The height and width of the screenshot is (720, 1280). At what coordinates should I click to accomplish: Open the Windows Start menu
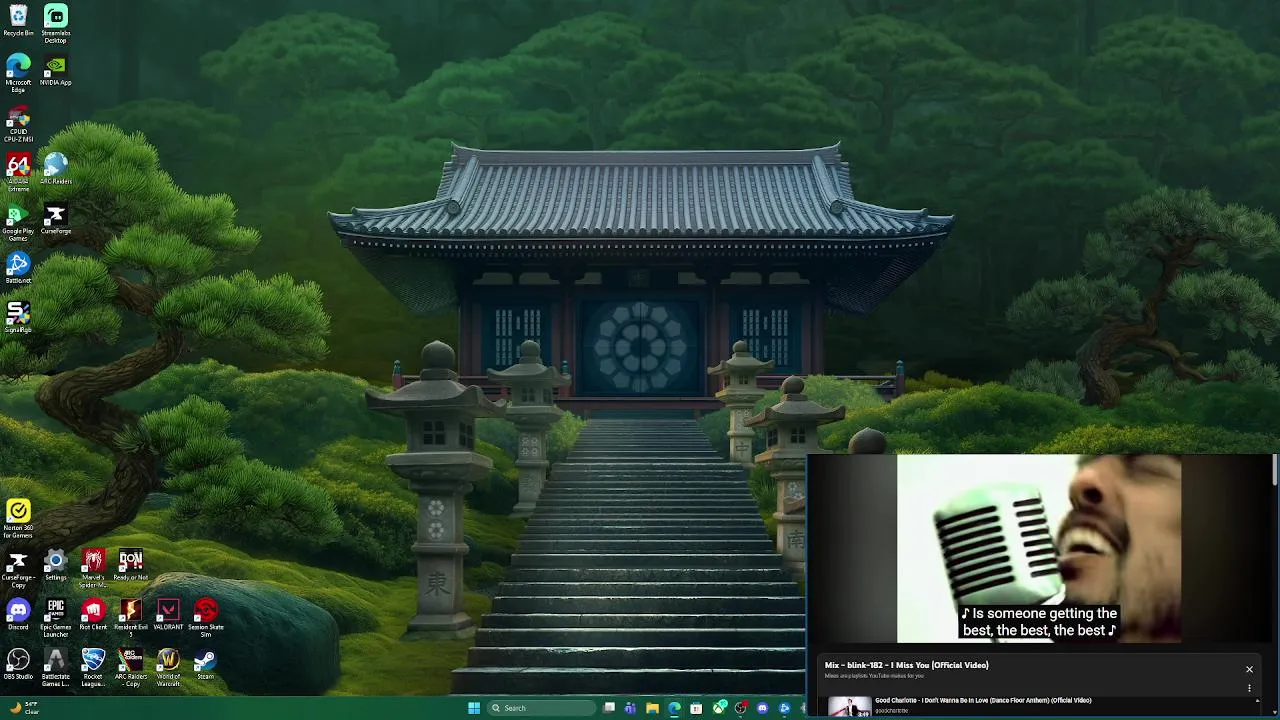coord(474,708)
